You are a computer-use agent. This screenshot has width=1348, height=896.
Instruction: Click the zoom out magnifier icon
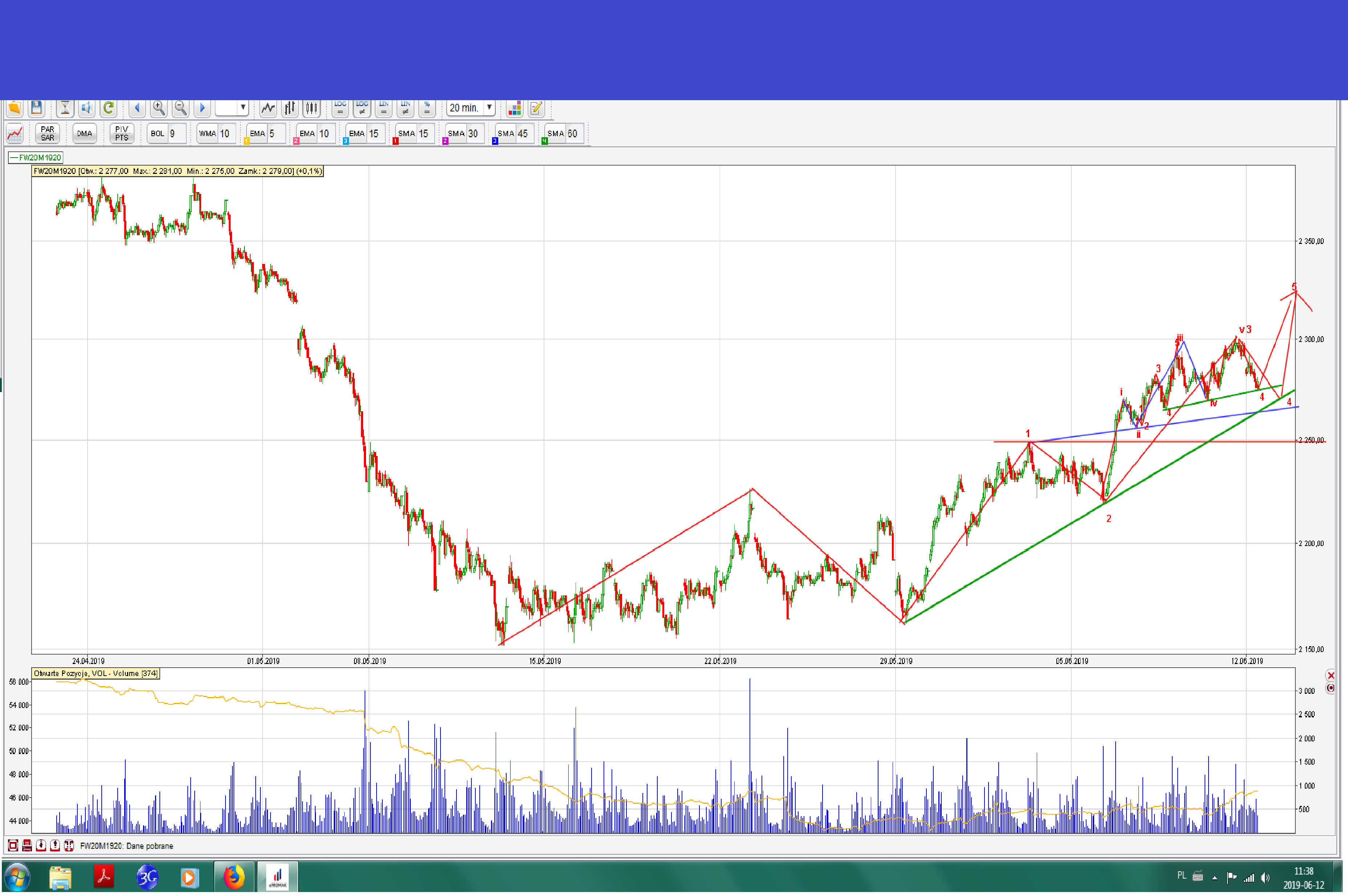(x=180, y=108)
